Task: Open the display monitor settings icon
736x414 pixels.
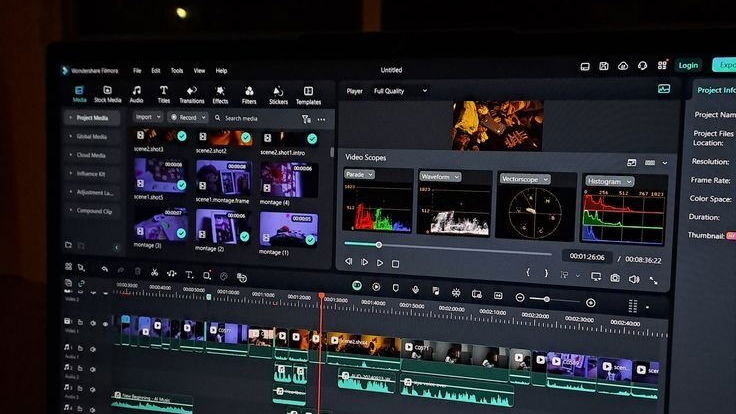Action: point(596,276)
